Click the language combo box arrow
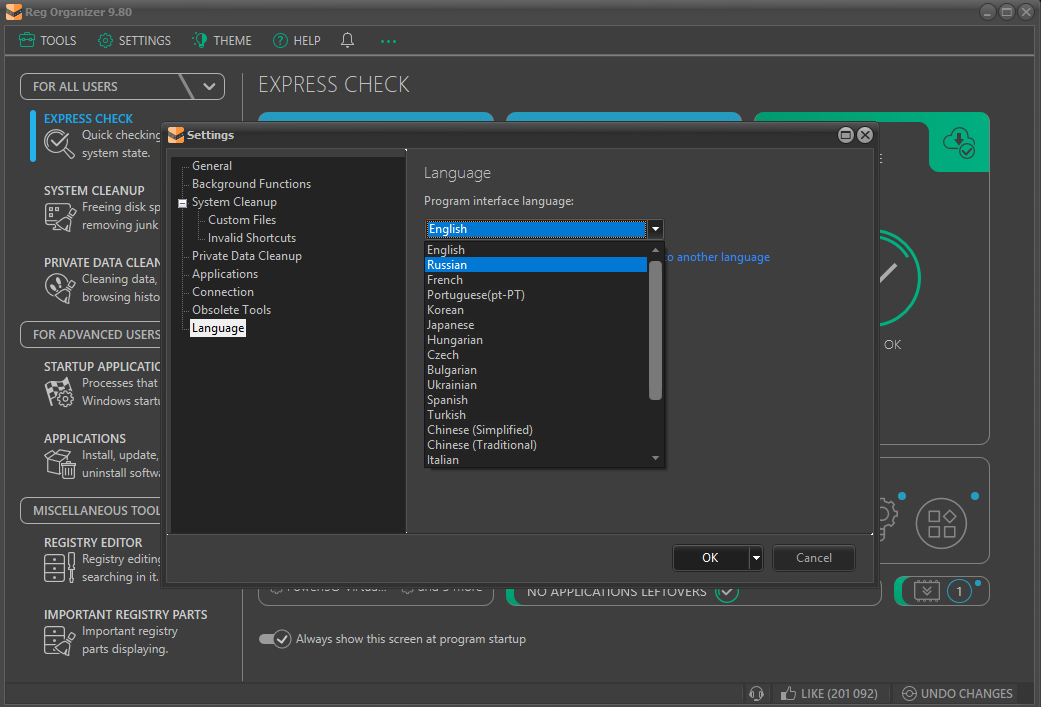Image resolution: width=1041 pixels, height=707 pixels. point(655,229)
